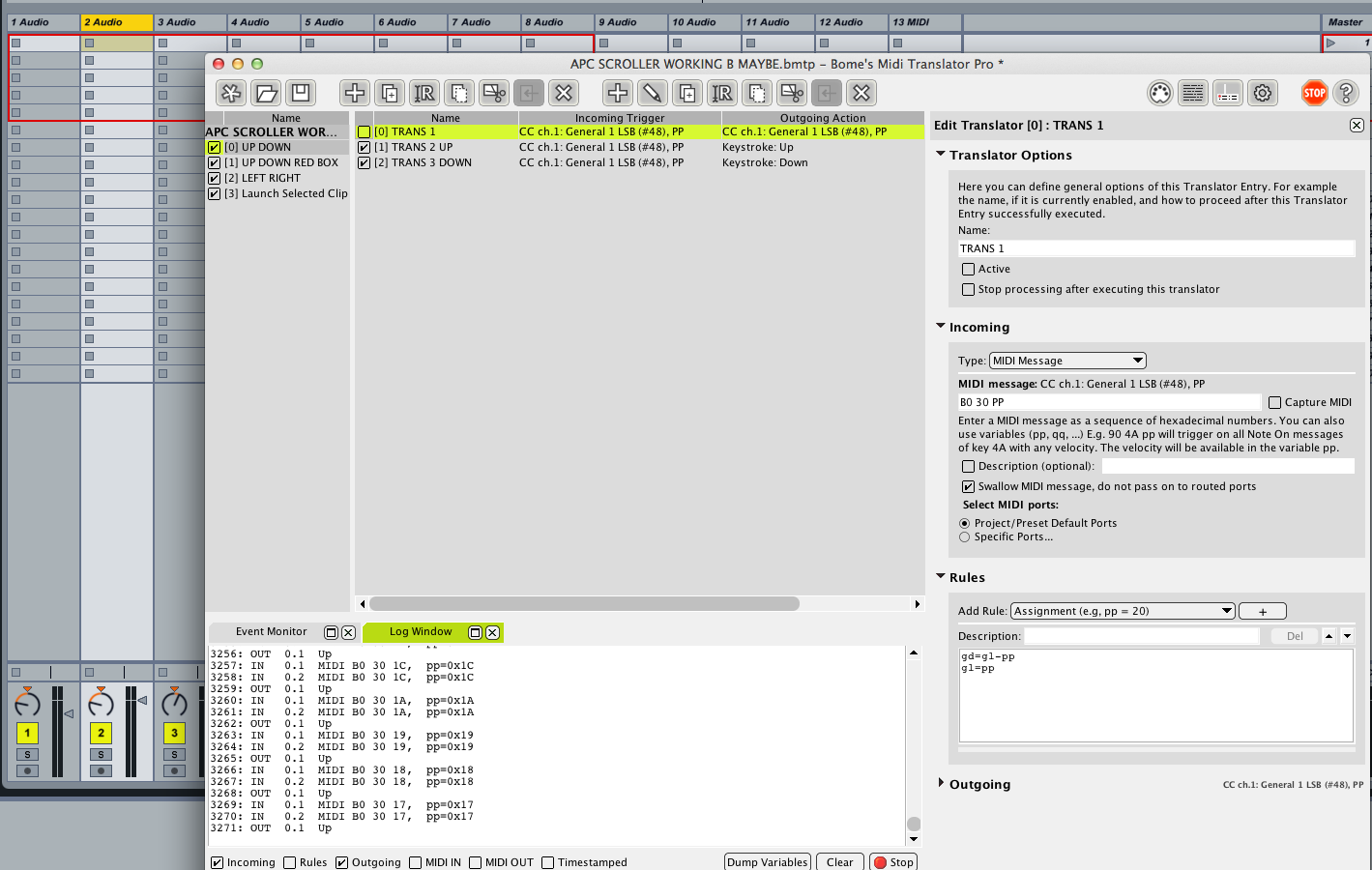Switch to the Log Window tab
1372x870 pixels.
(x=421, y=632)
